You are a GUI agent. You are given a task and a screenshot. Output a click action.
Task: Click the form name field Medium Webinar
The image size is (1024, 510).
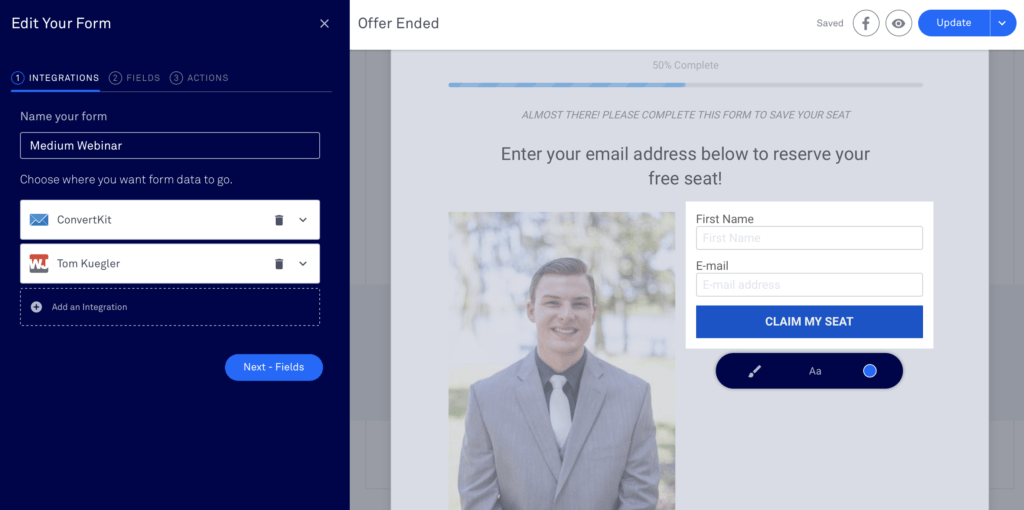click(170, 146)
